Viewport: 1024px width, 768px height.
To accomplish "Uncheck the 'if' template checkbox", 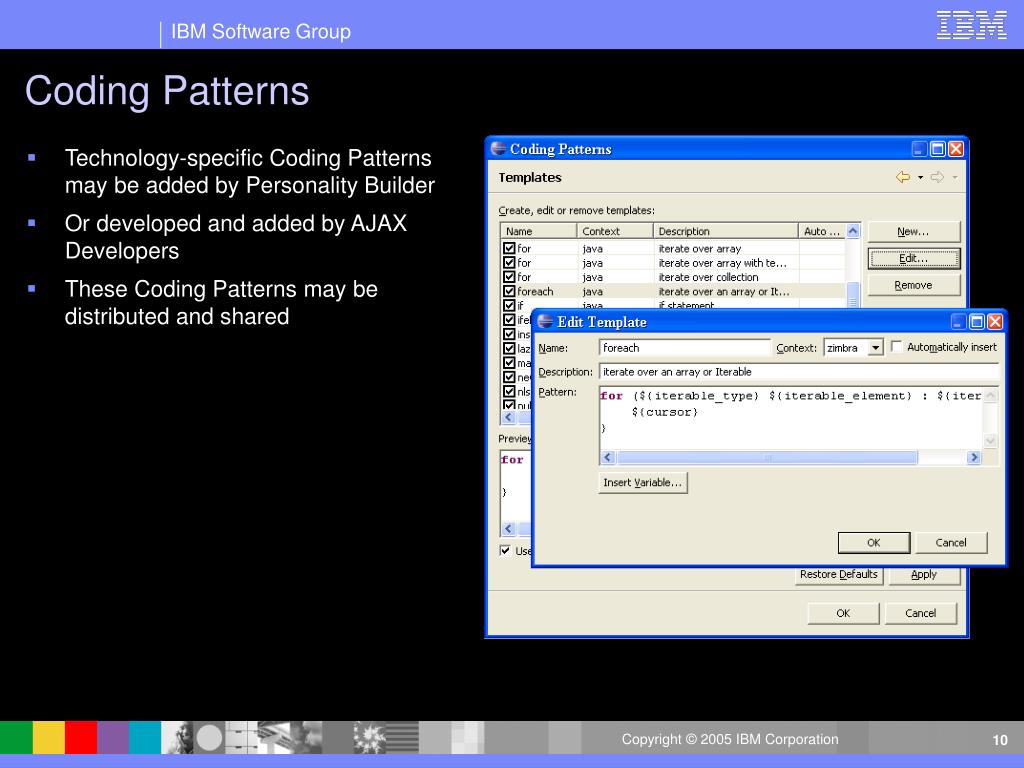I will 509,306.
